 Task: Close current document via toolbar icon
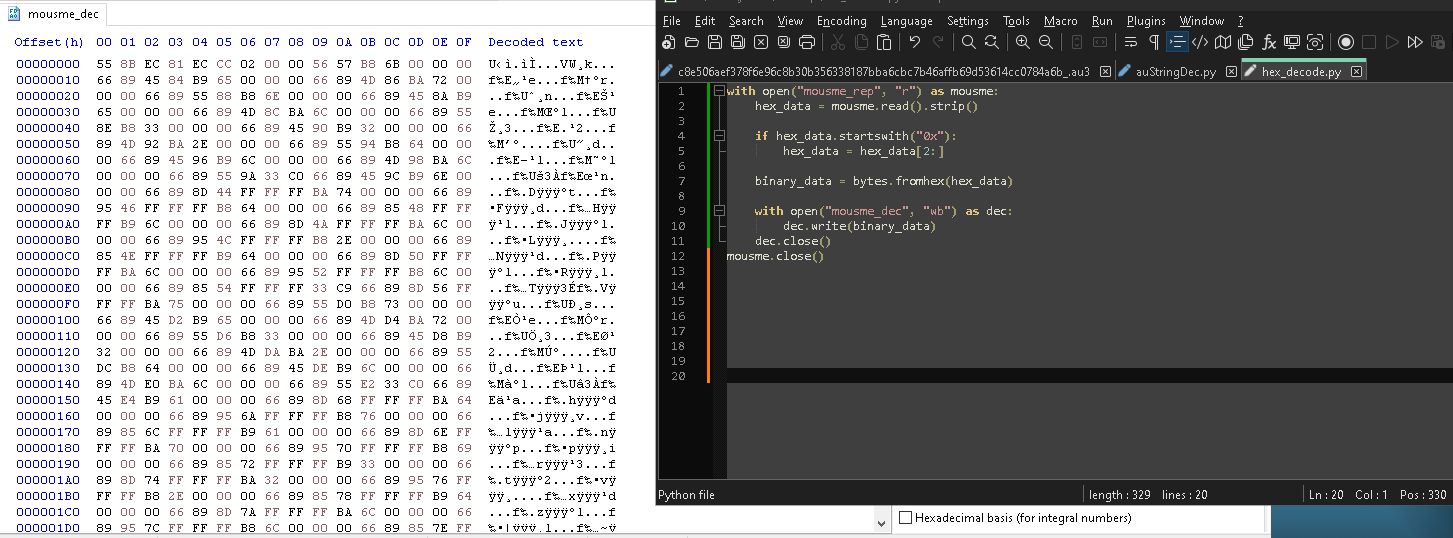760,42
